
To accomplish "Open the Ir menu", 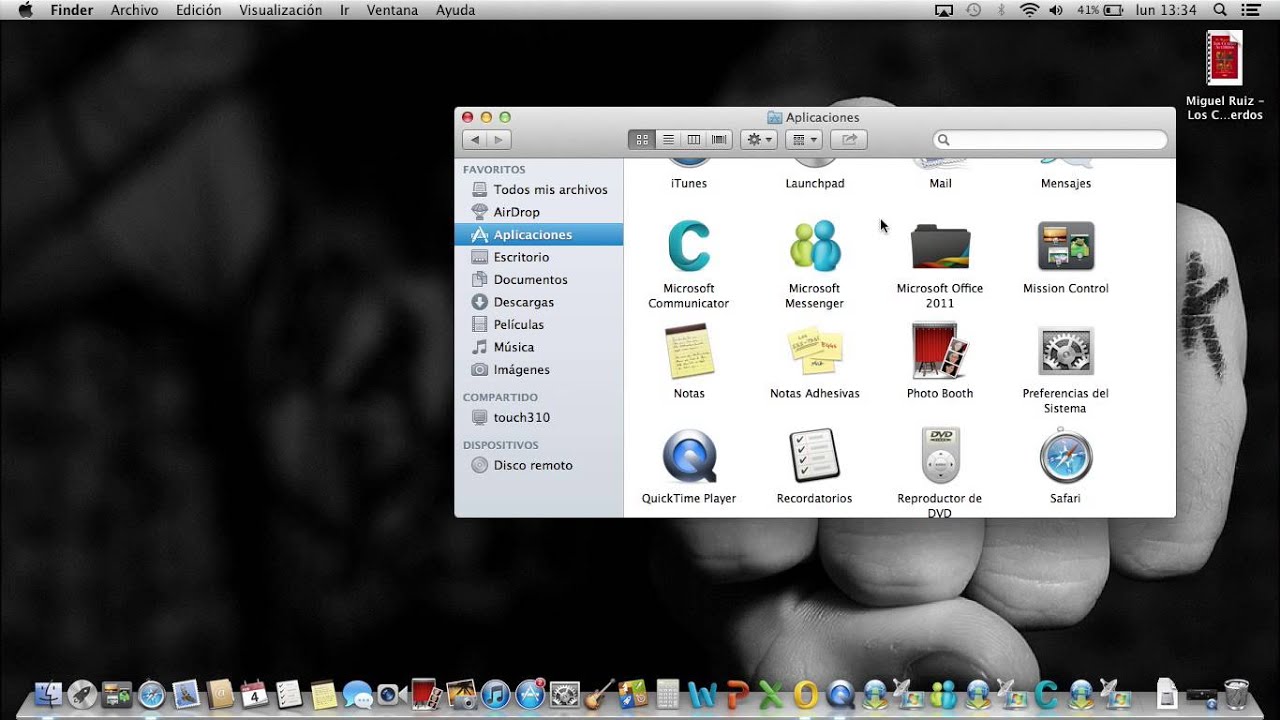I will click(x=345, y=10).
